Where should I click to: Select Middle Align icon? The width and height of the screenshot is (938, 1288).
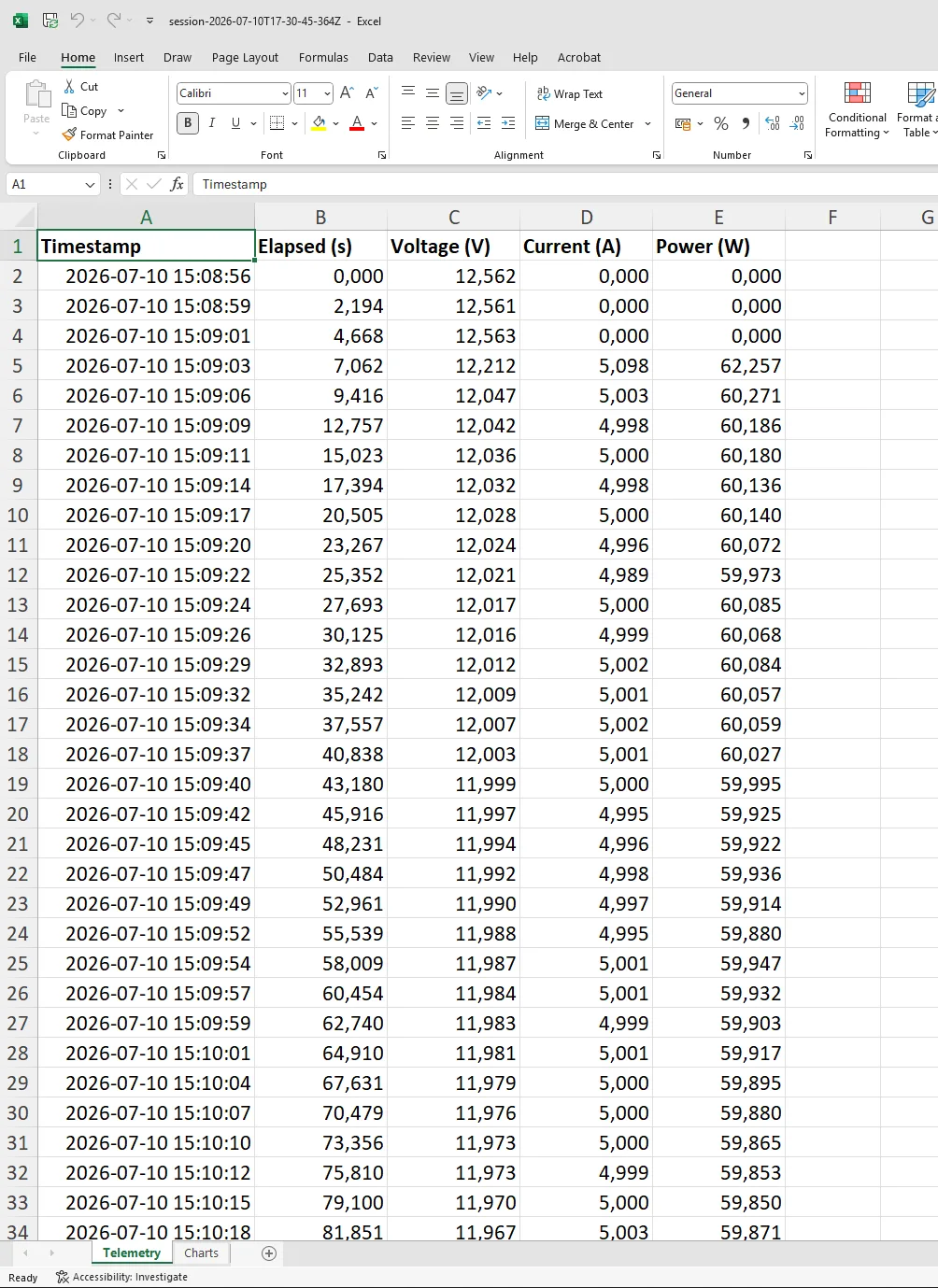click(433, 92)
